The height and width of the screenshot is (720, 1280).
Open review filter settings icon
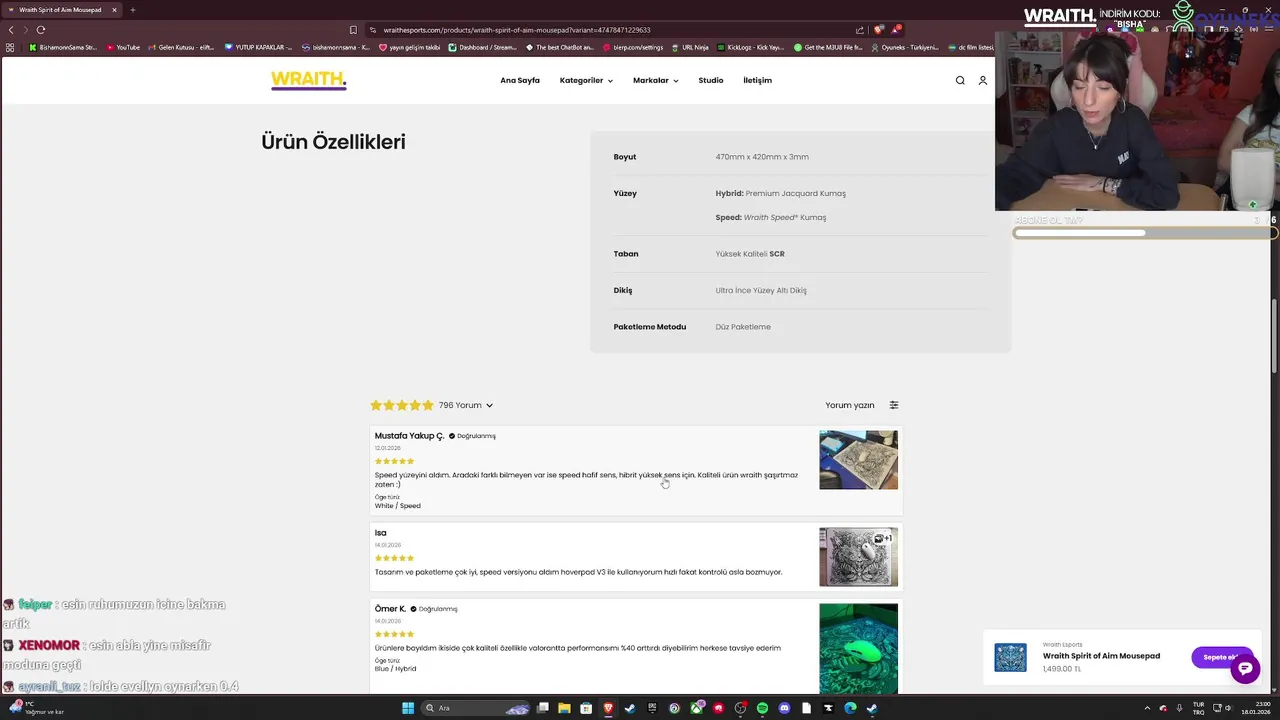coord(894,405)
